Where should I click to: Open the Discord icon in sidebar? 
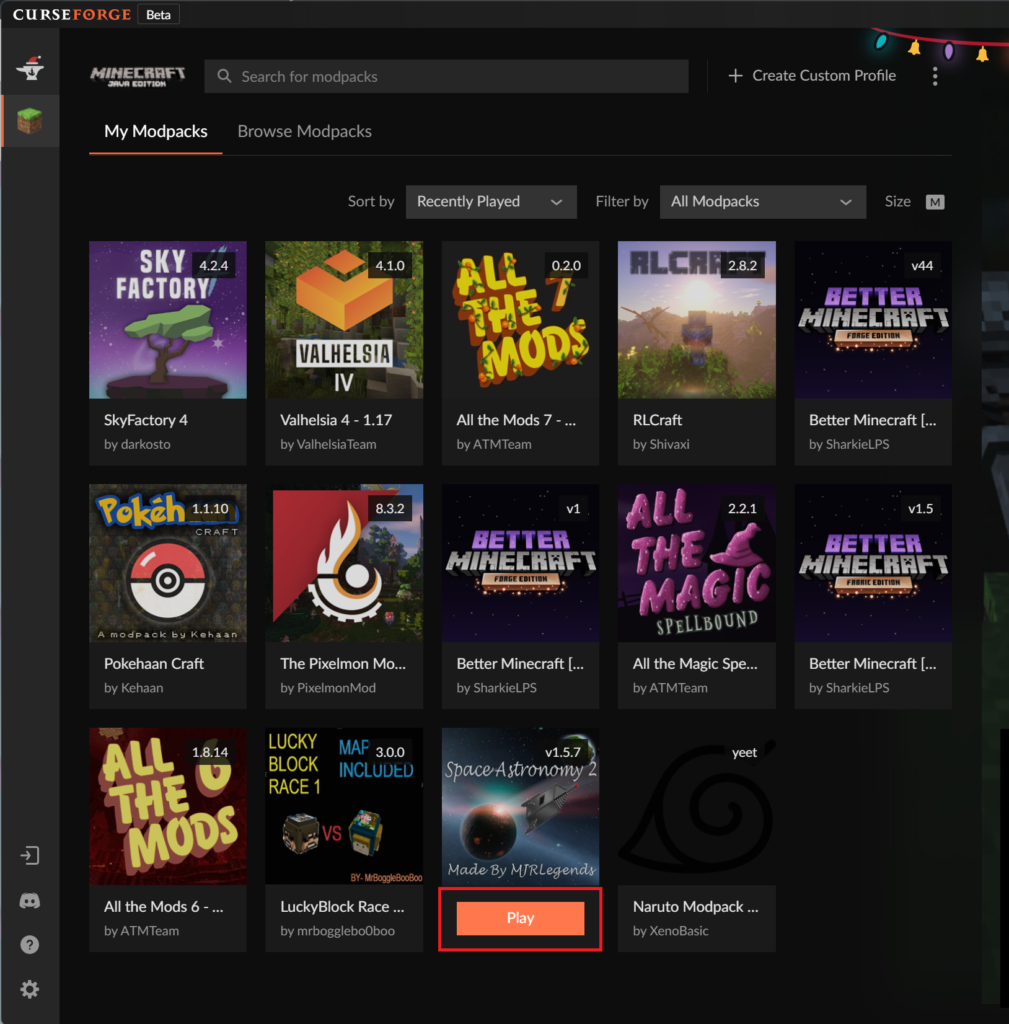pyautogui.click(x=30, y=901)
